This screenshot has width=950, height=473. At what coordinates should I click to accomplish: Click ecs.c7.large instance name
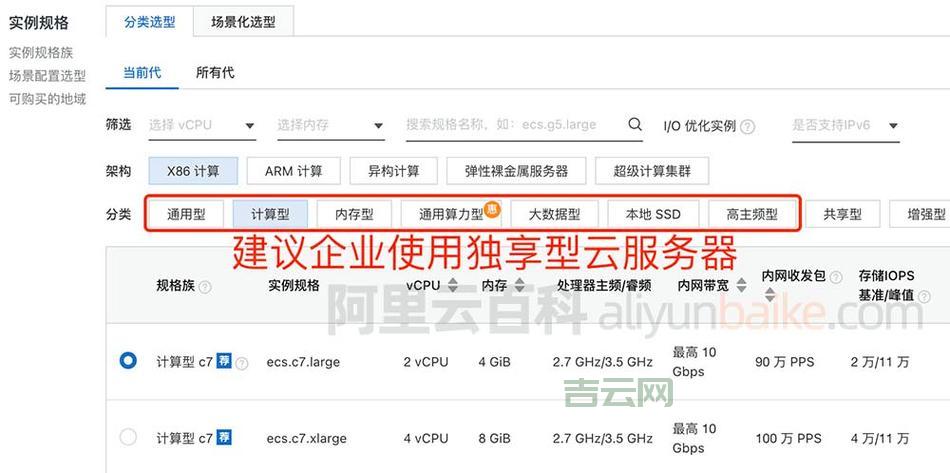[303, 362]
